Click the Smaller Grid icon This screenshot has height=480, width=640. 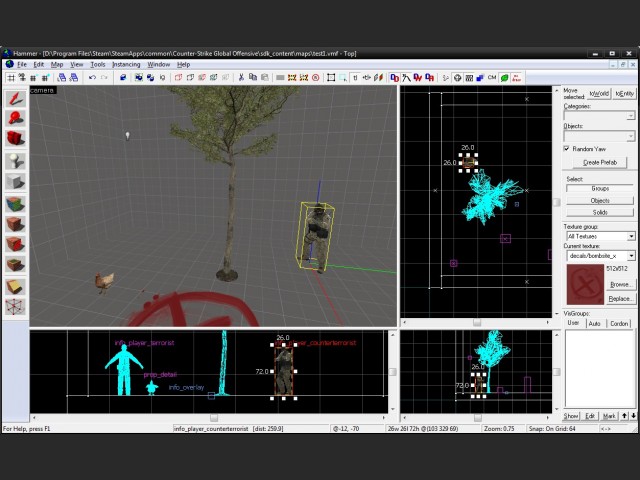pyautogui.click(x=34, y=78)
